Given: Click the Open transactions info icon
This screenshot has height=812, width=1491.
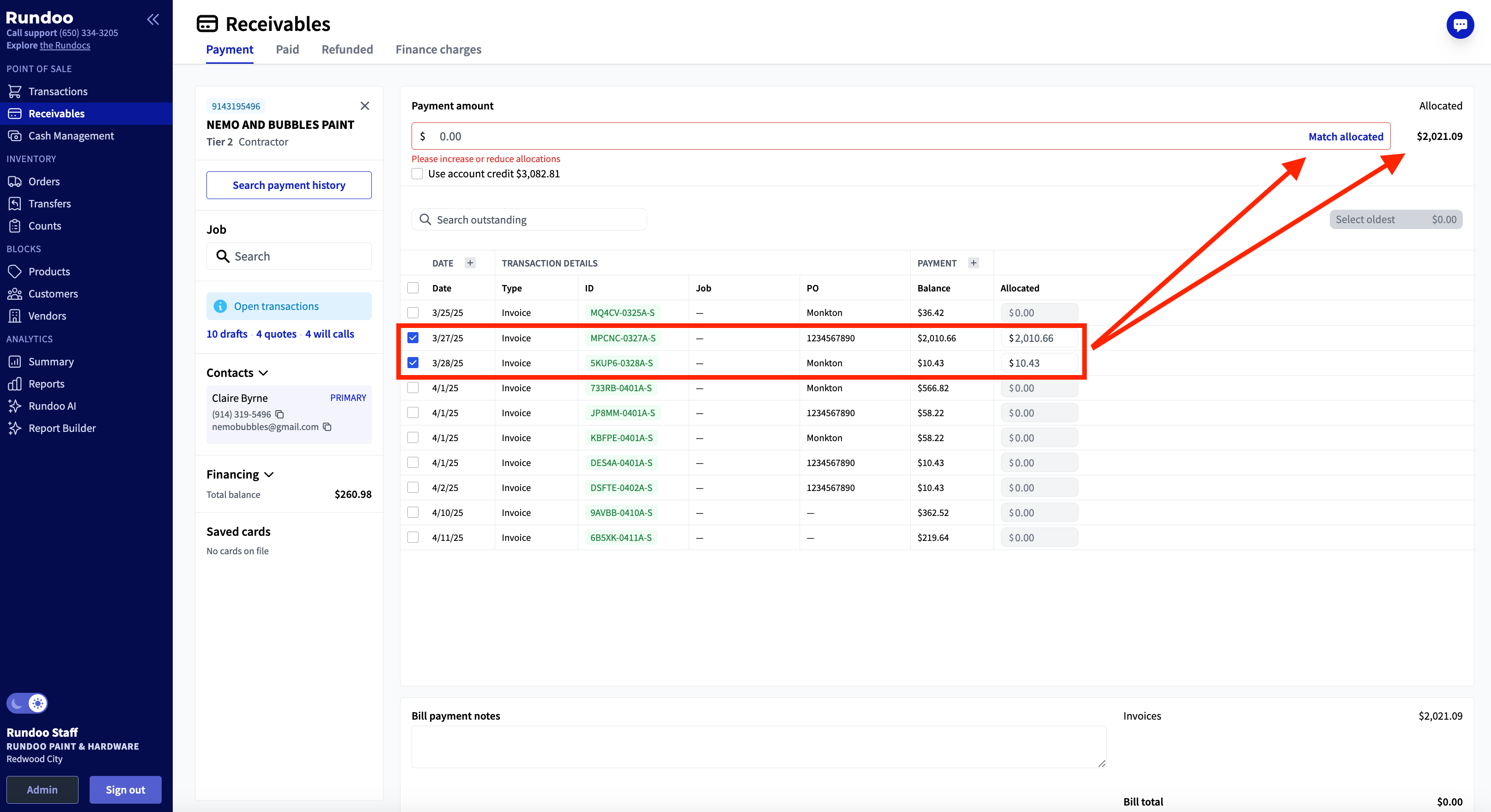Looking at the screenshot, I should tap(220, 306).
